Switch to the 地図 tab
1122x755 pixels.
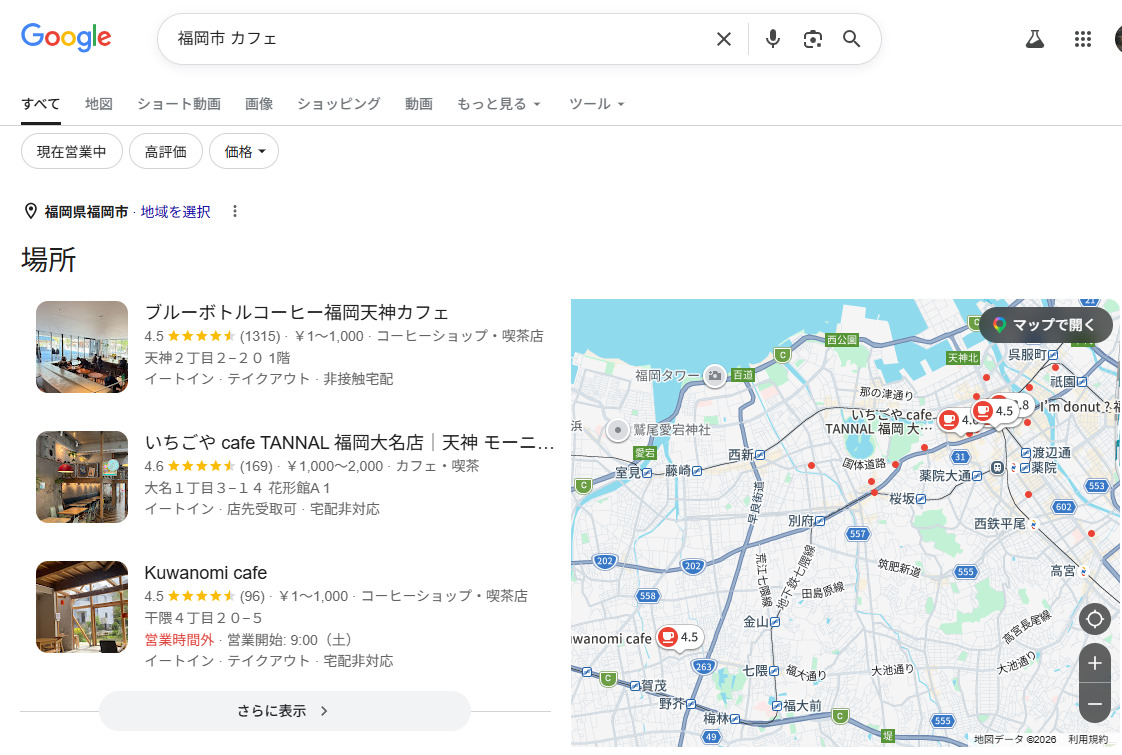(x=99, y=104)
